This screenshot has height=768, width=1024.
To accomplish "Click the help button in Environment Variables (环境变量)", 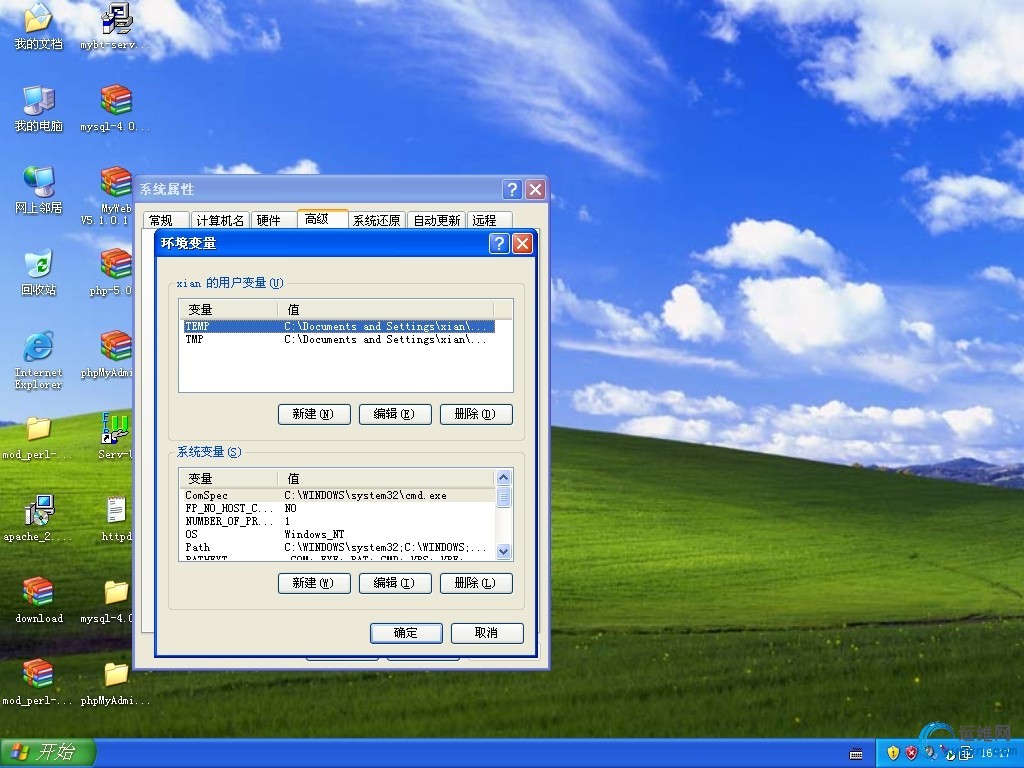I will 499,244.
